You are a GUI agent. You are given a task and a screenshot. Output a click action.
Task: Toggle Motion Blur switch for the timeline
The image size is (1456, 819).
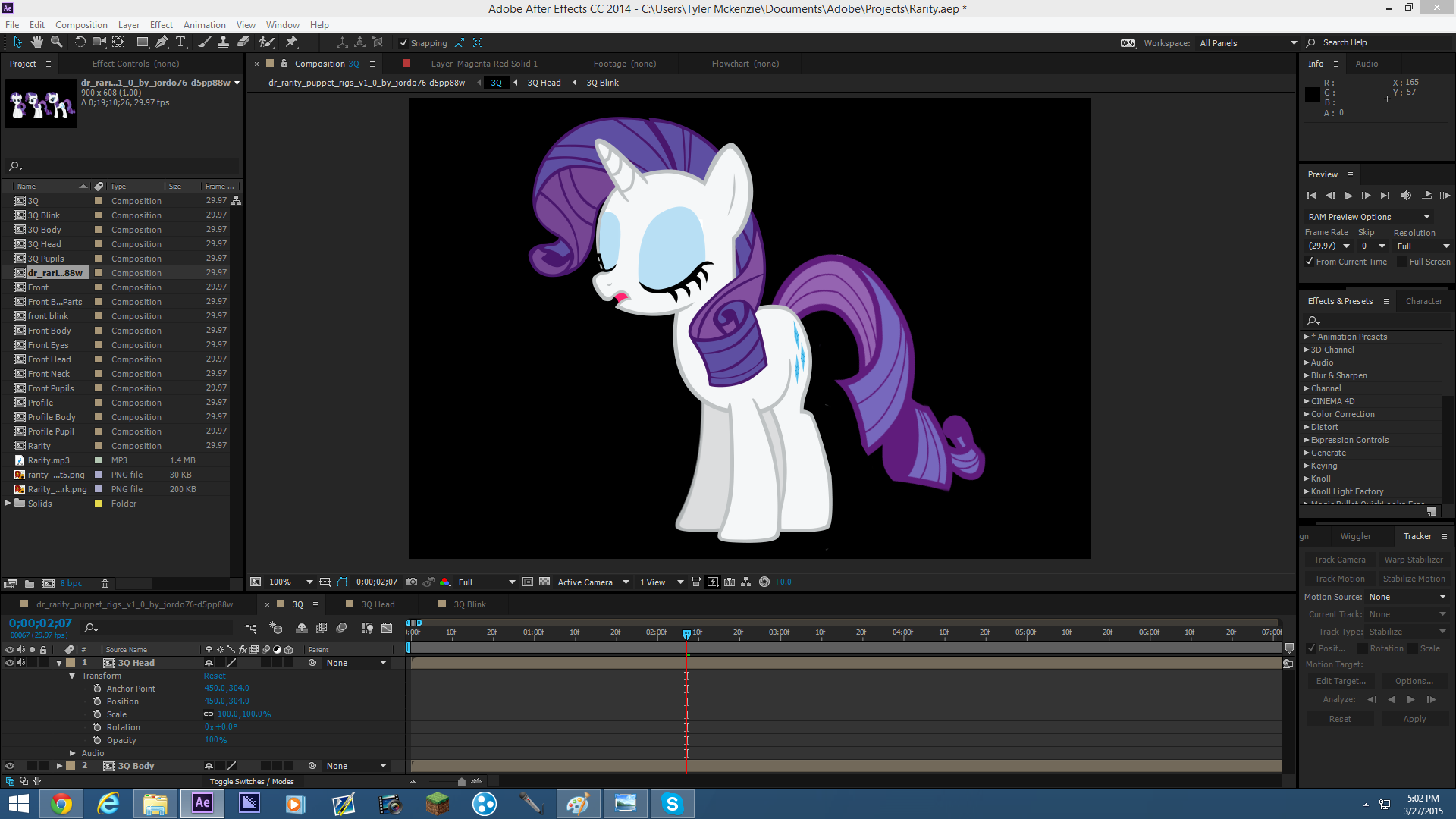coord(341,628)
